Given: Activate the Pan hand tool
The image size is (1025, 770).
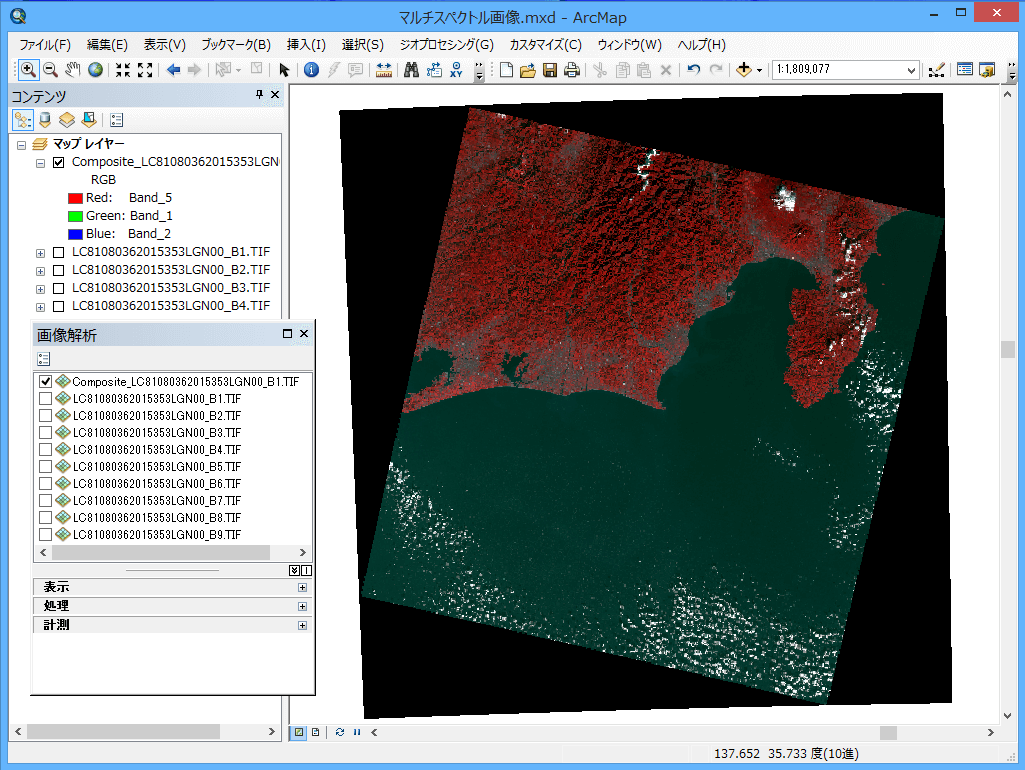Looking at the screenshot, I should tap(73, 70).
